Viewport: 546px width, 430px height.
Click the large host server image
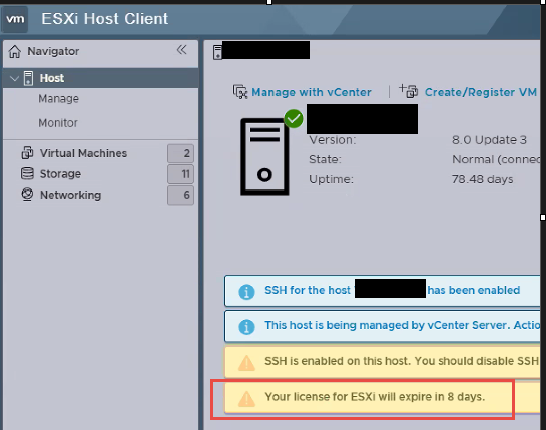click(265, 157)
